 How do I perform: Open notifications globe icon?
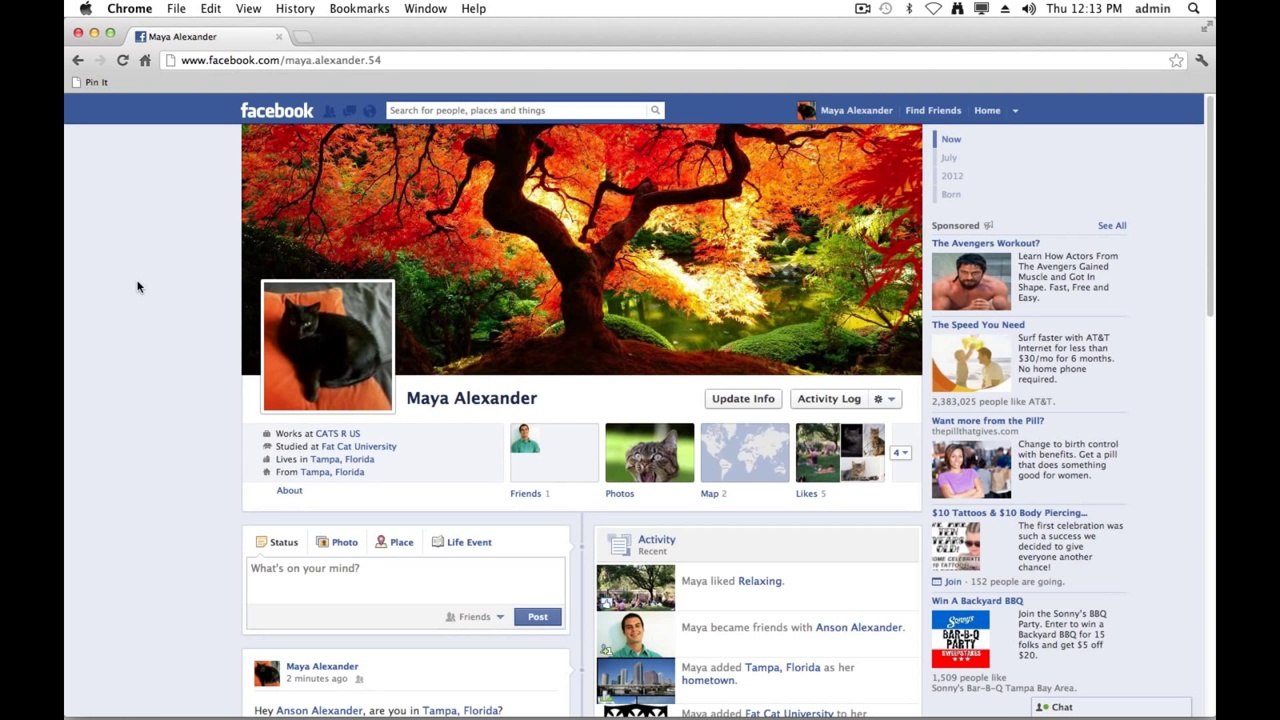pyautogui.click(x=369, y=111)
